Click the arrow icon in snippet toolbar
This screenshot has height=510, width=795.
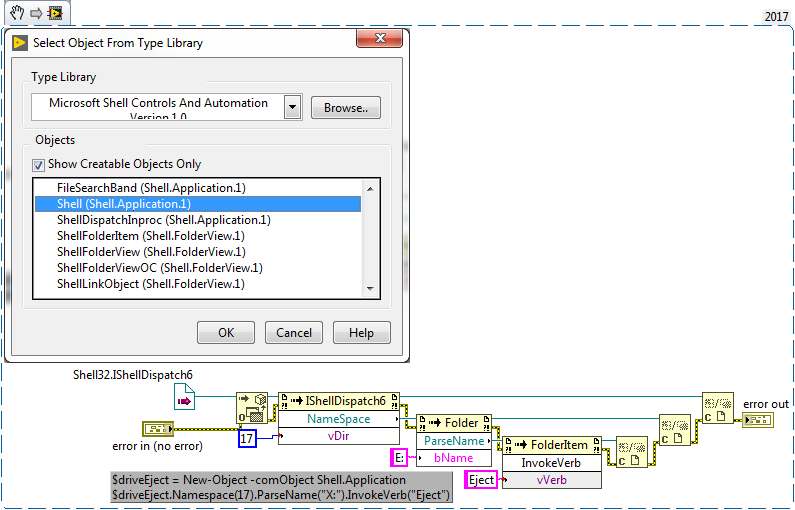click(36, 13)
